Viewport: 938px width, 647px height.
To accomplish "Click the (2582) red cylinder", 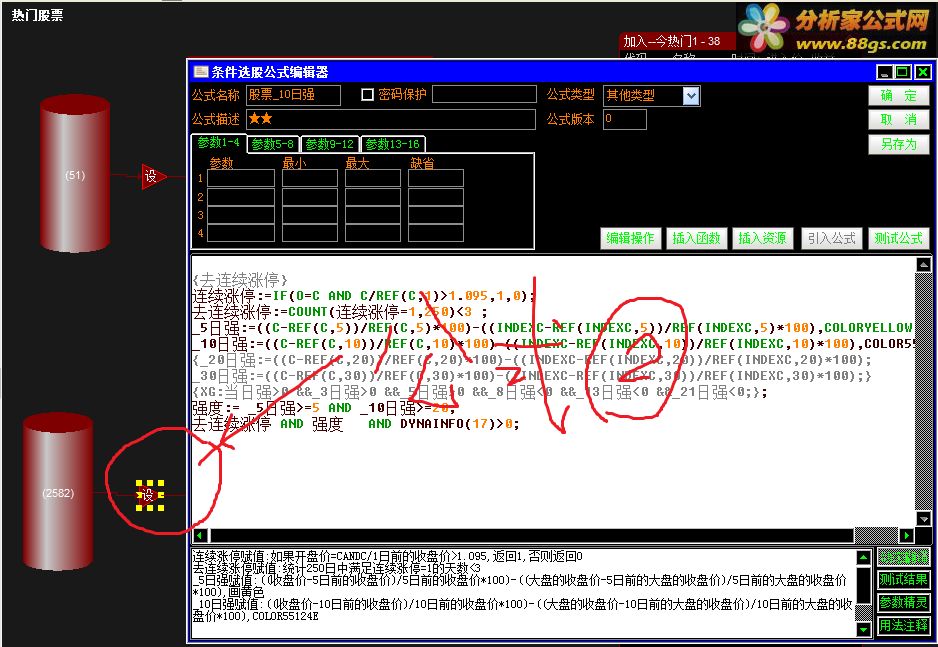I will pos(58,492).
